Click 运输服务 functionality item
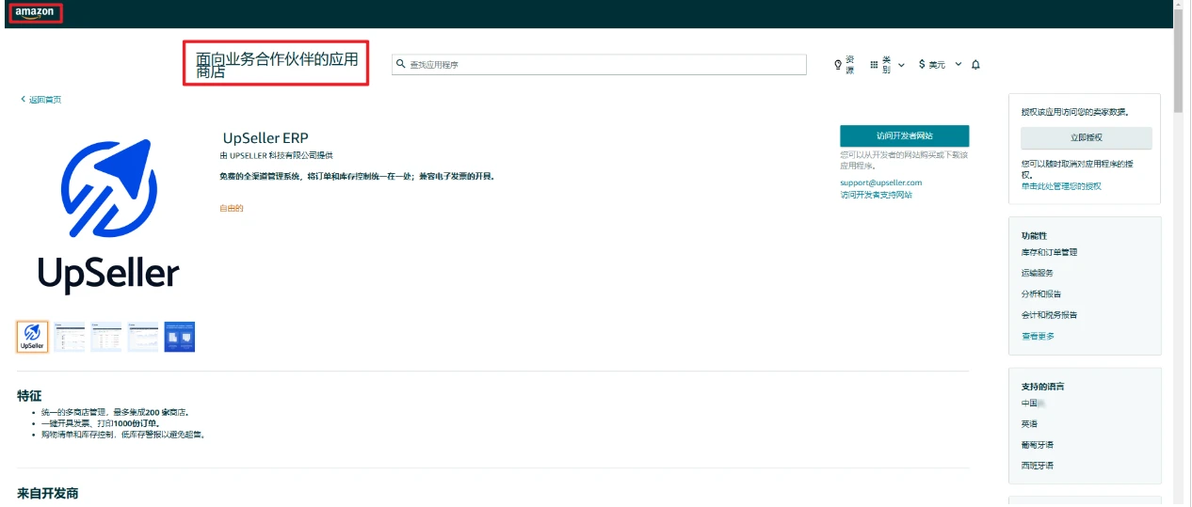The image size is (1192, 507). [1037, 272]
